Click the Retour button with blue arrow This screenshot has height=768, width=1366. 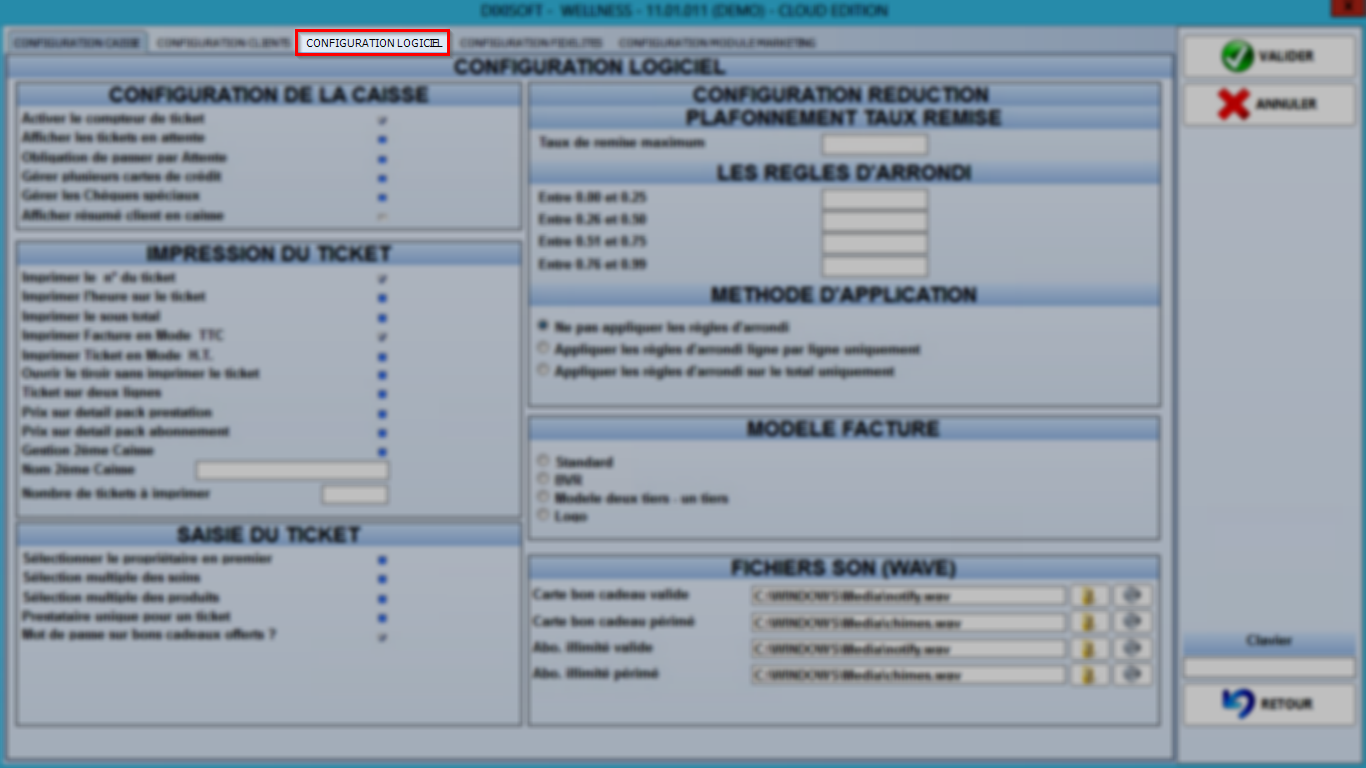point(1269,704)
